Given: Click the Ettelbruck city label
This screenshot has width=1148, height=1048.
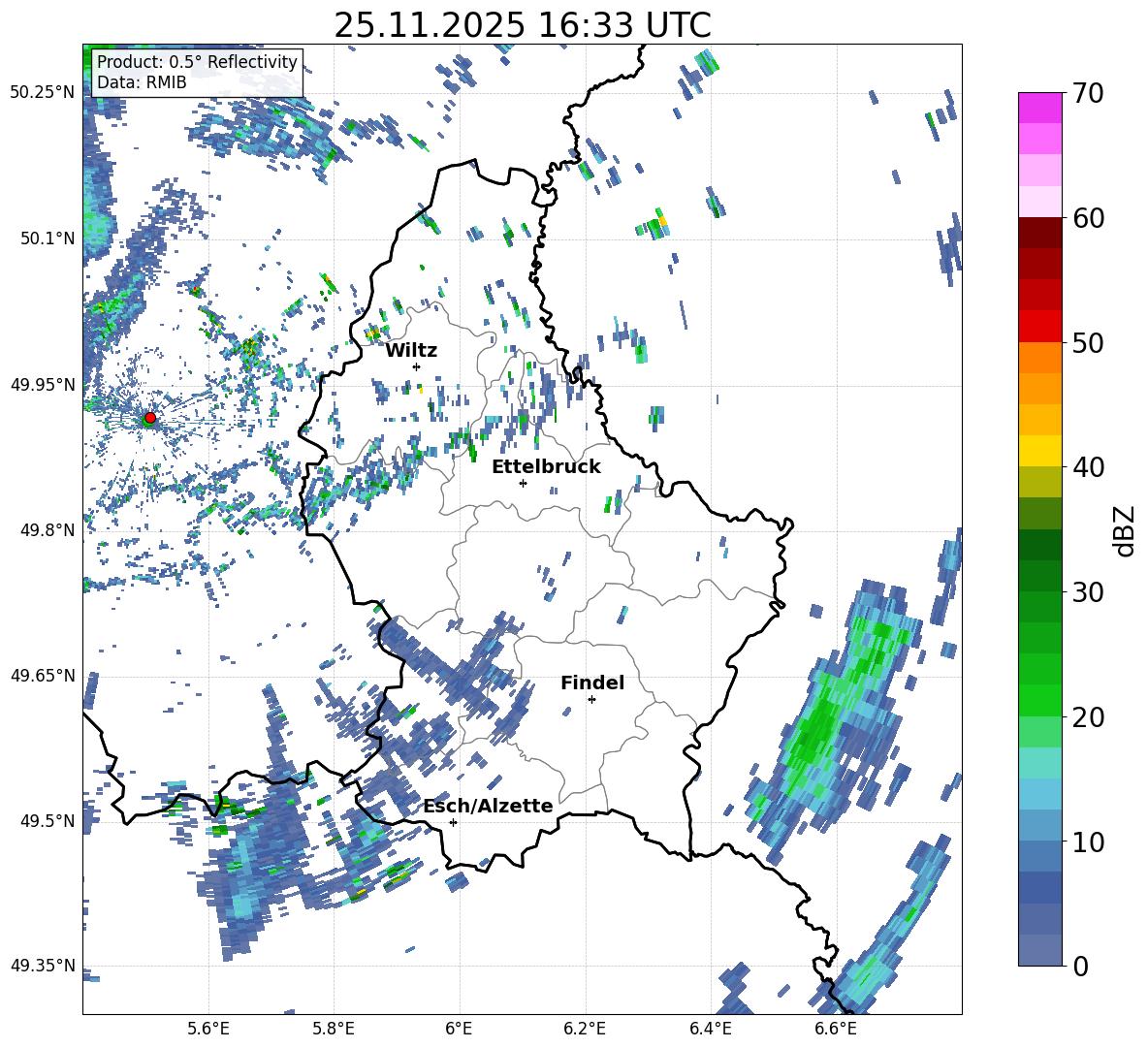Looking at the screenshot, I should [546, 466].
